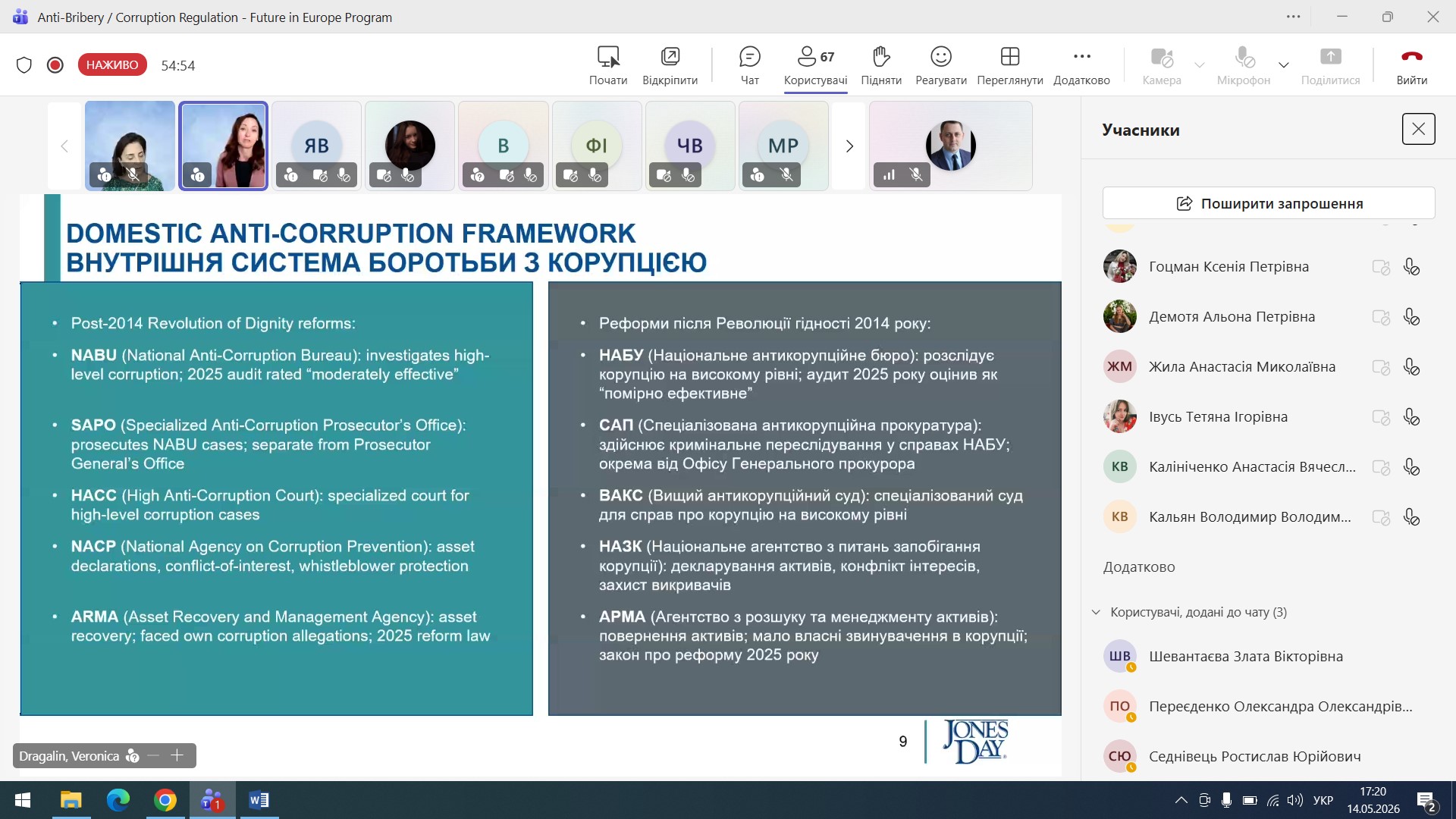Open the Pop out (Почати) toolbar button
This screenshot has width=1456, height=819.
(608, 65)
